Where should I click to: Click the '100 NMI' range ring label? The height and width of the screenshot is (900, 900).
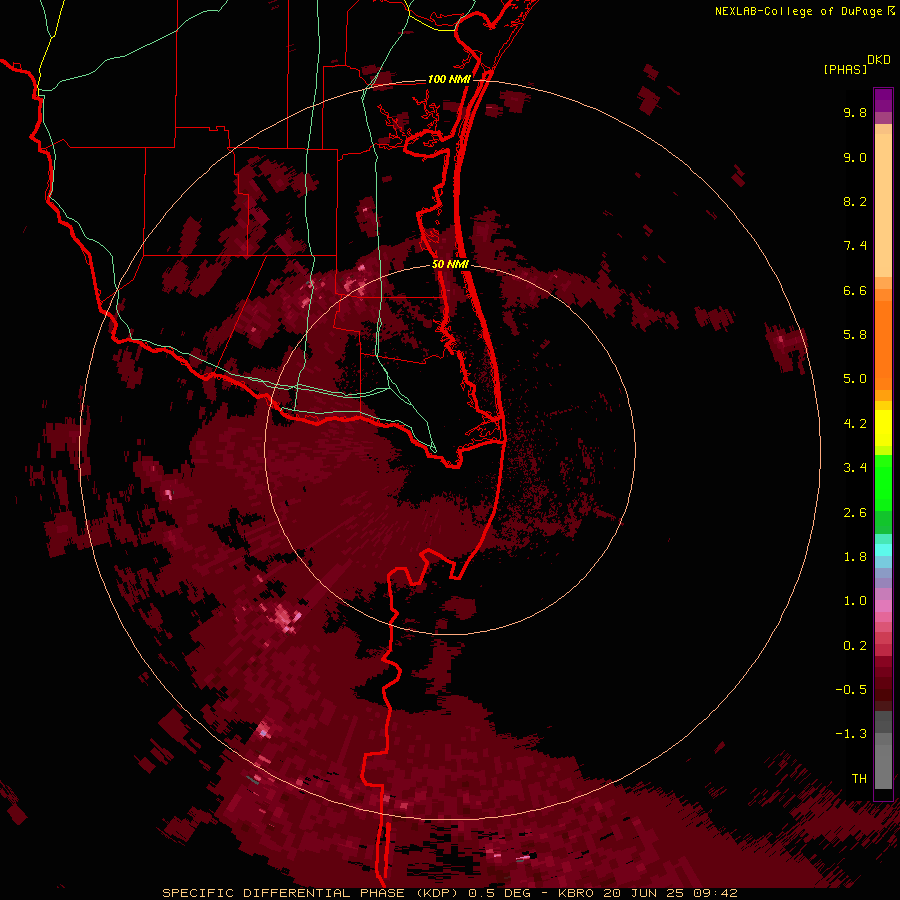click(x=449, y=79)
